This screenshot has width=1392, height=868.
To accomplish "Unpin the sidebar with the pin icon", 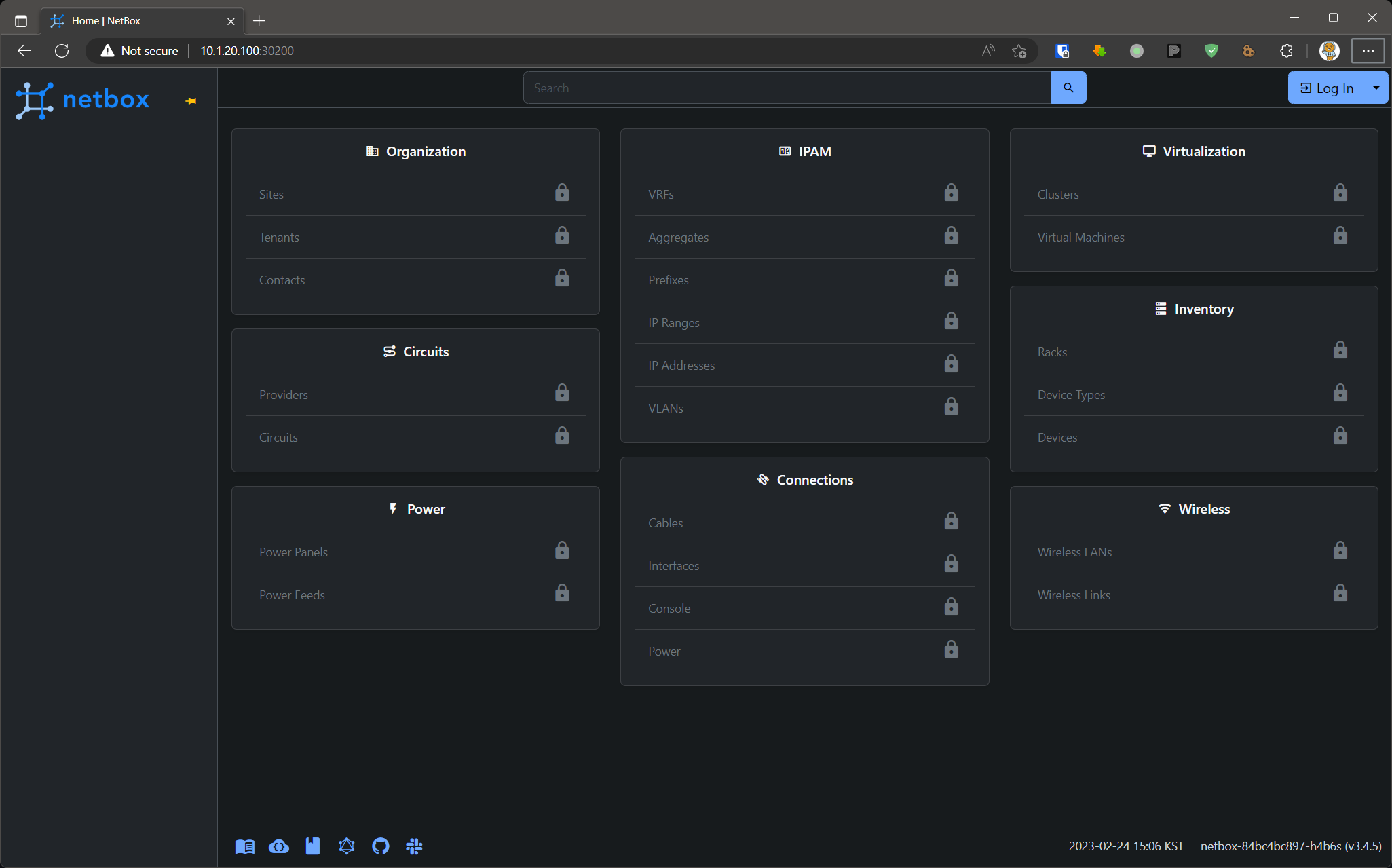I will coord(191,101).
